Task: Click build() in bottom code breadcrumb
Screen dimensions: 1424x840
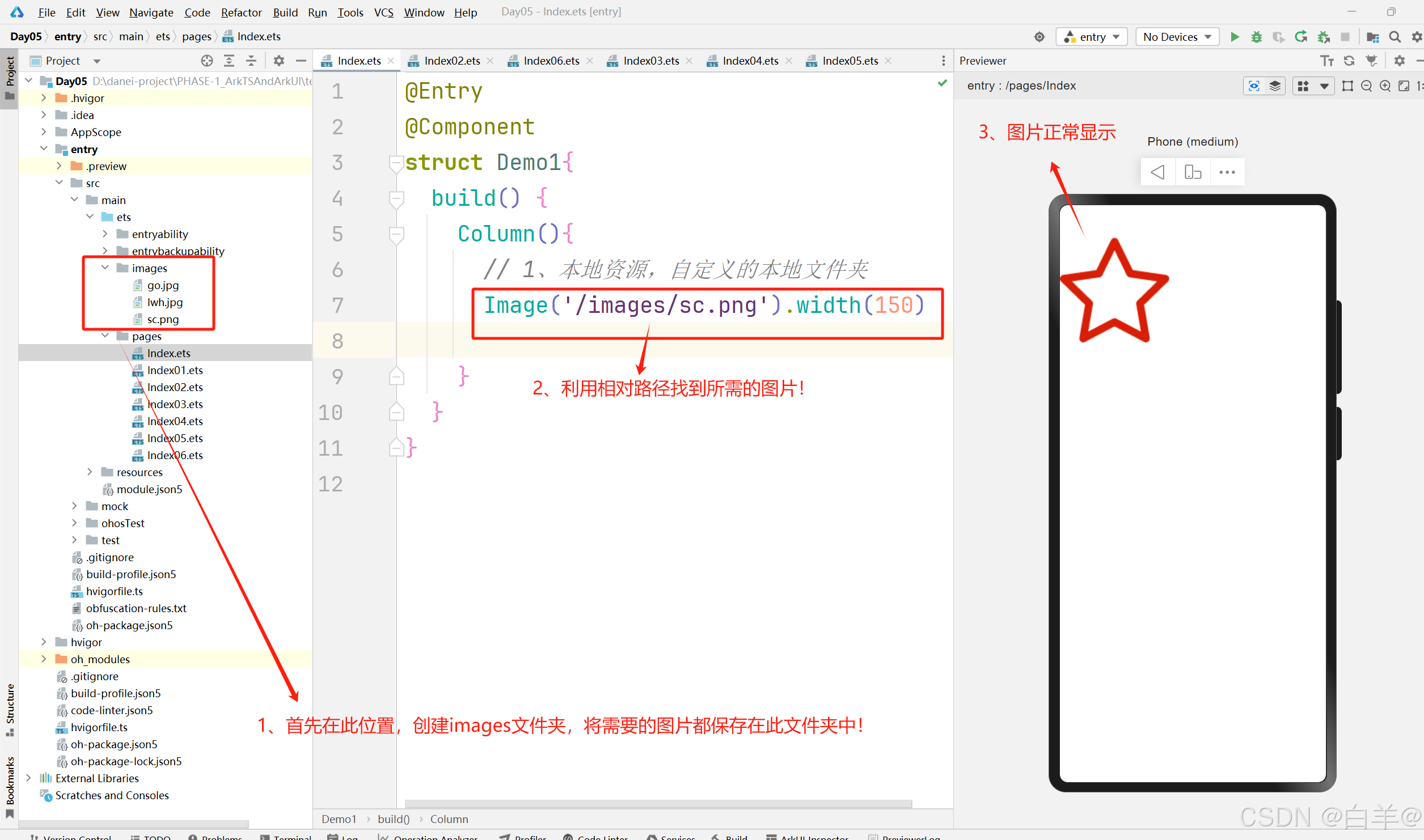Action: tap(394, 819)
